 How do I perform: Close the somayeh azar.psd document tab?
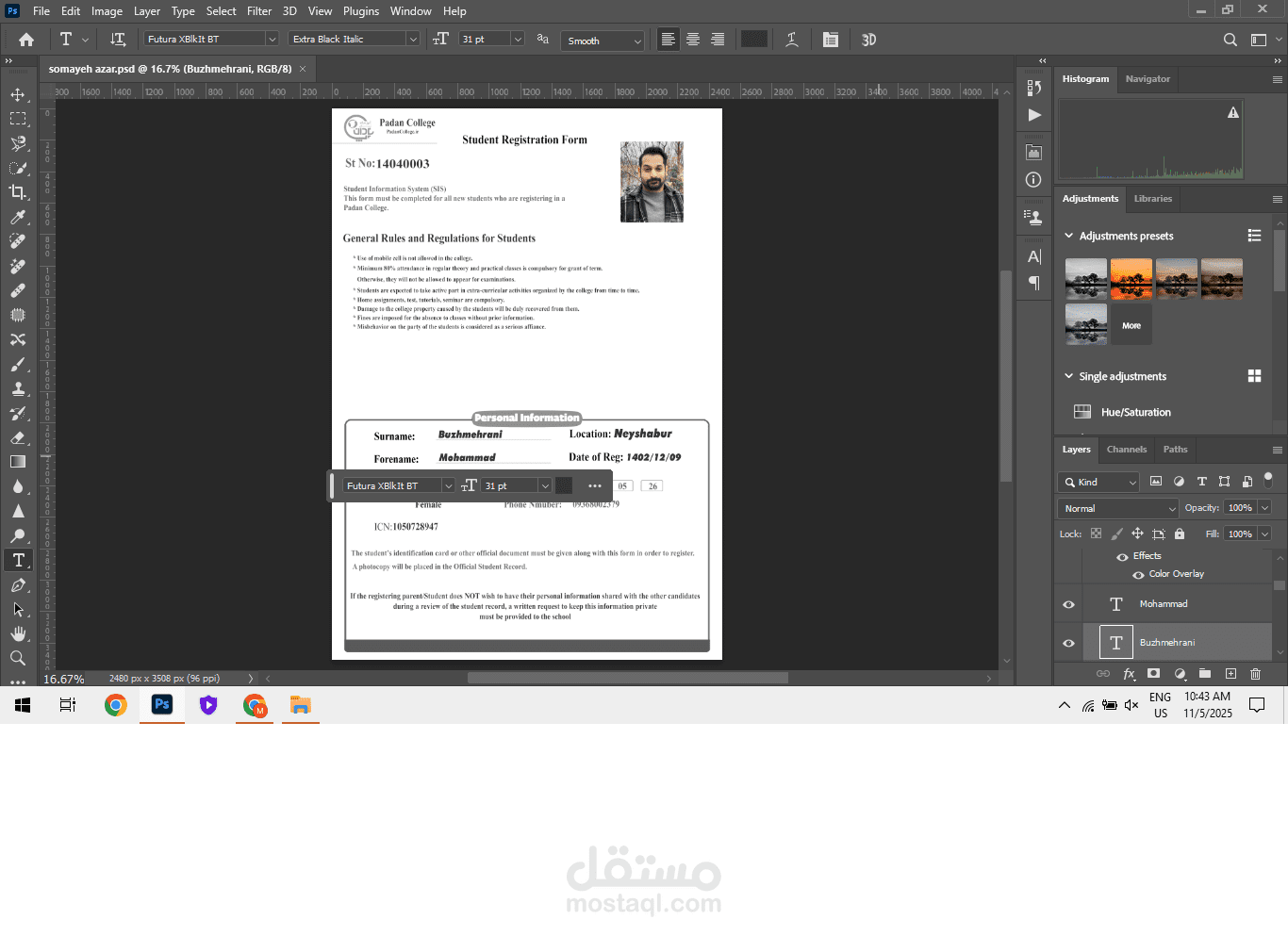coord(302,69)
